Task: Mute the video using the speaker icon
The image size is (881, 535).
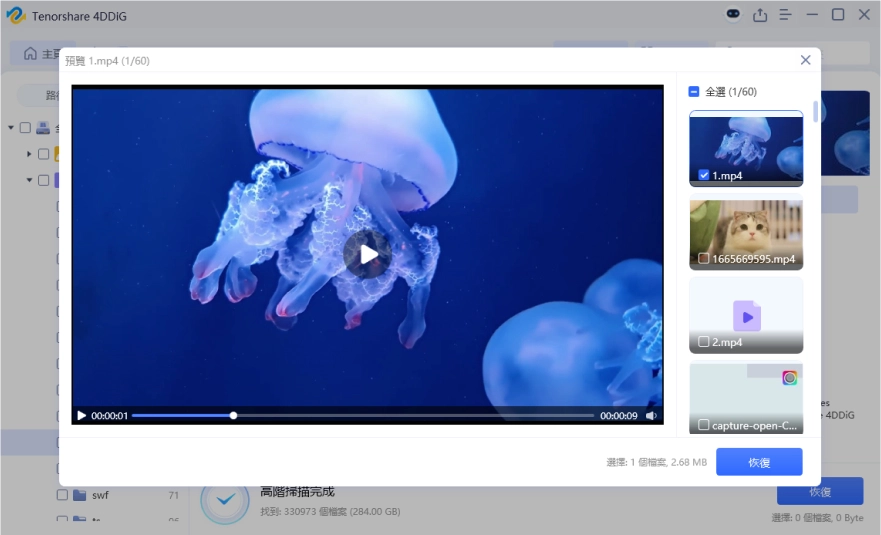Action: click(651, 416)
